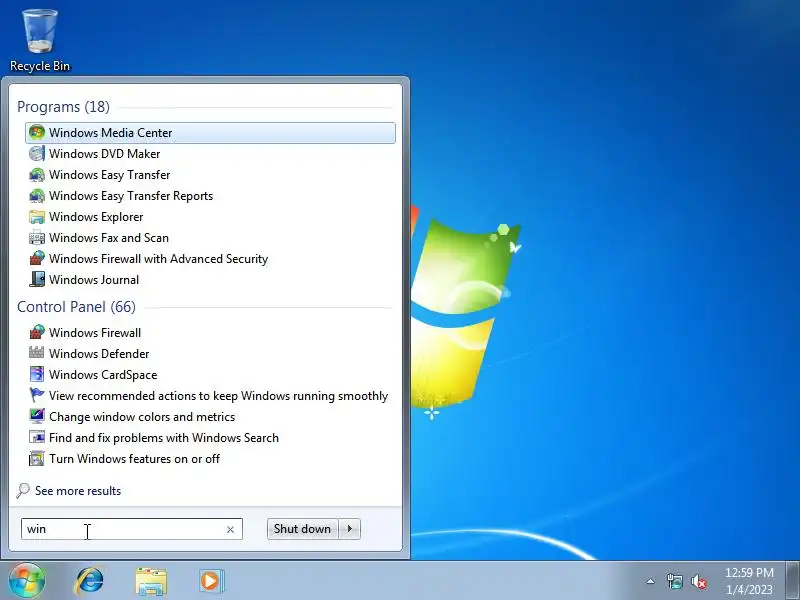
Task: Show hidden tray icons arrow
Action: 651,581
